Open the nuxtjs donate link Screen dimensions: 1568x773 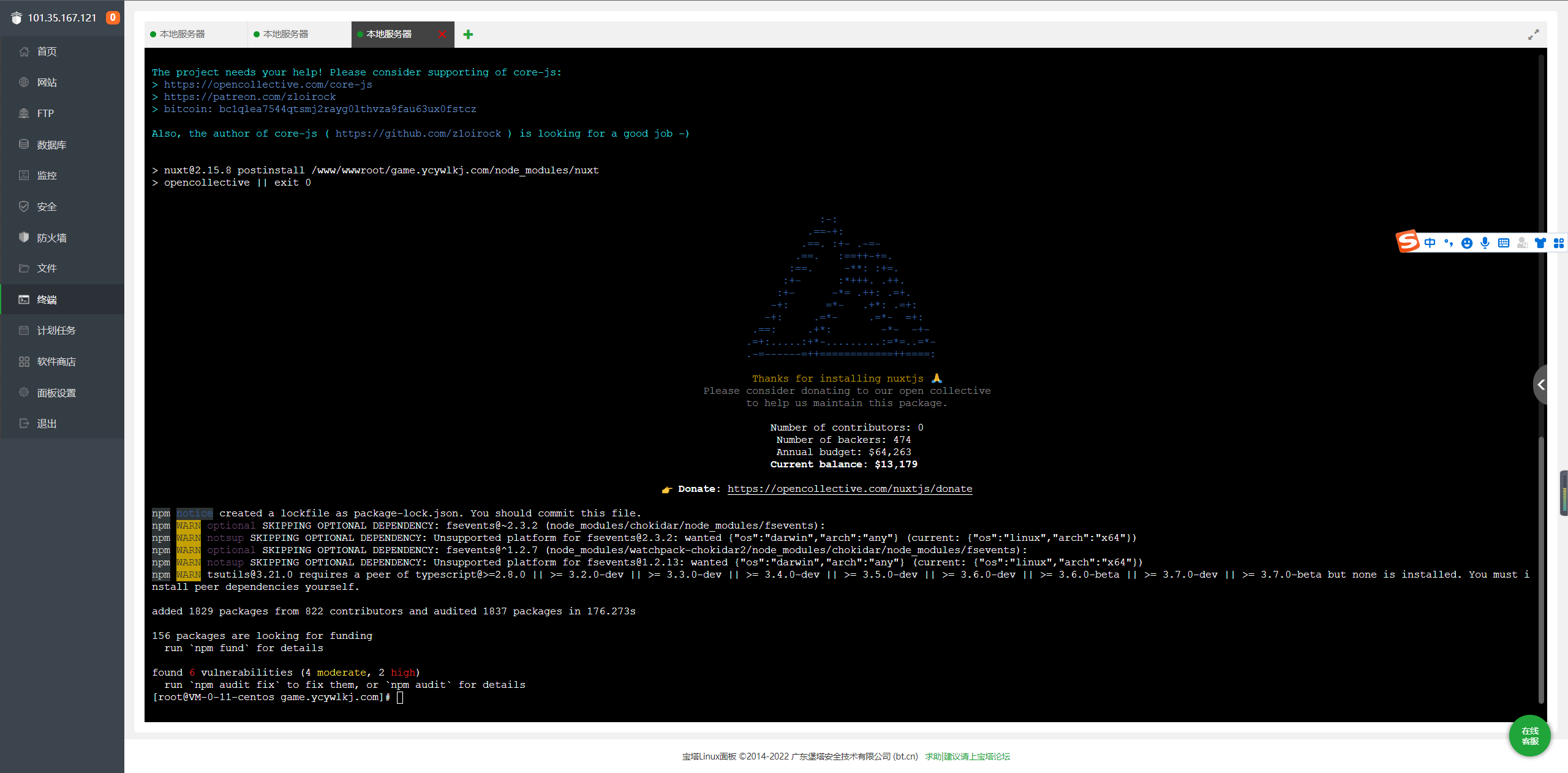(x=850, y=489)
